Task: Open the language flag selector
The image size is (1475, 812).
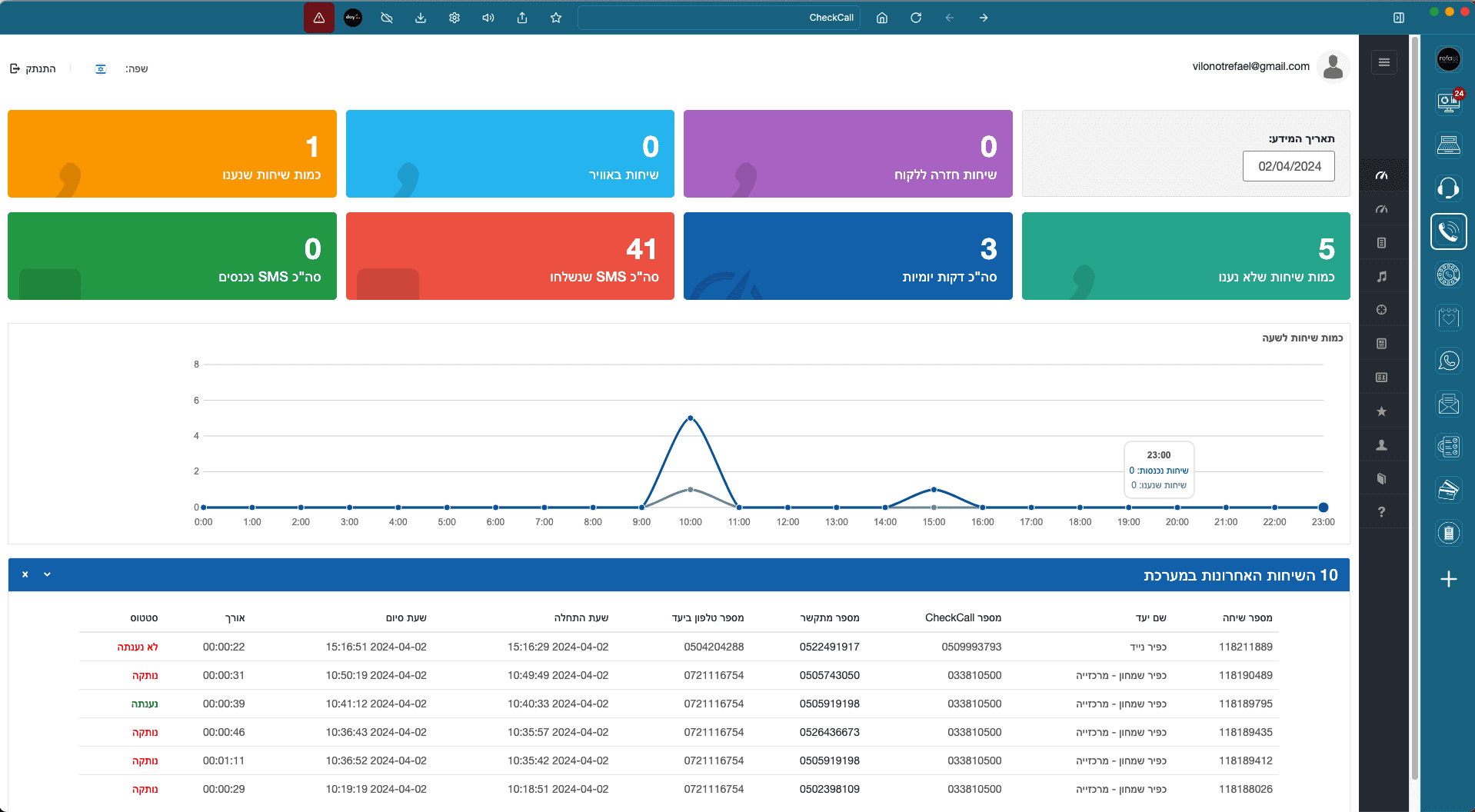Action: 101,69
